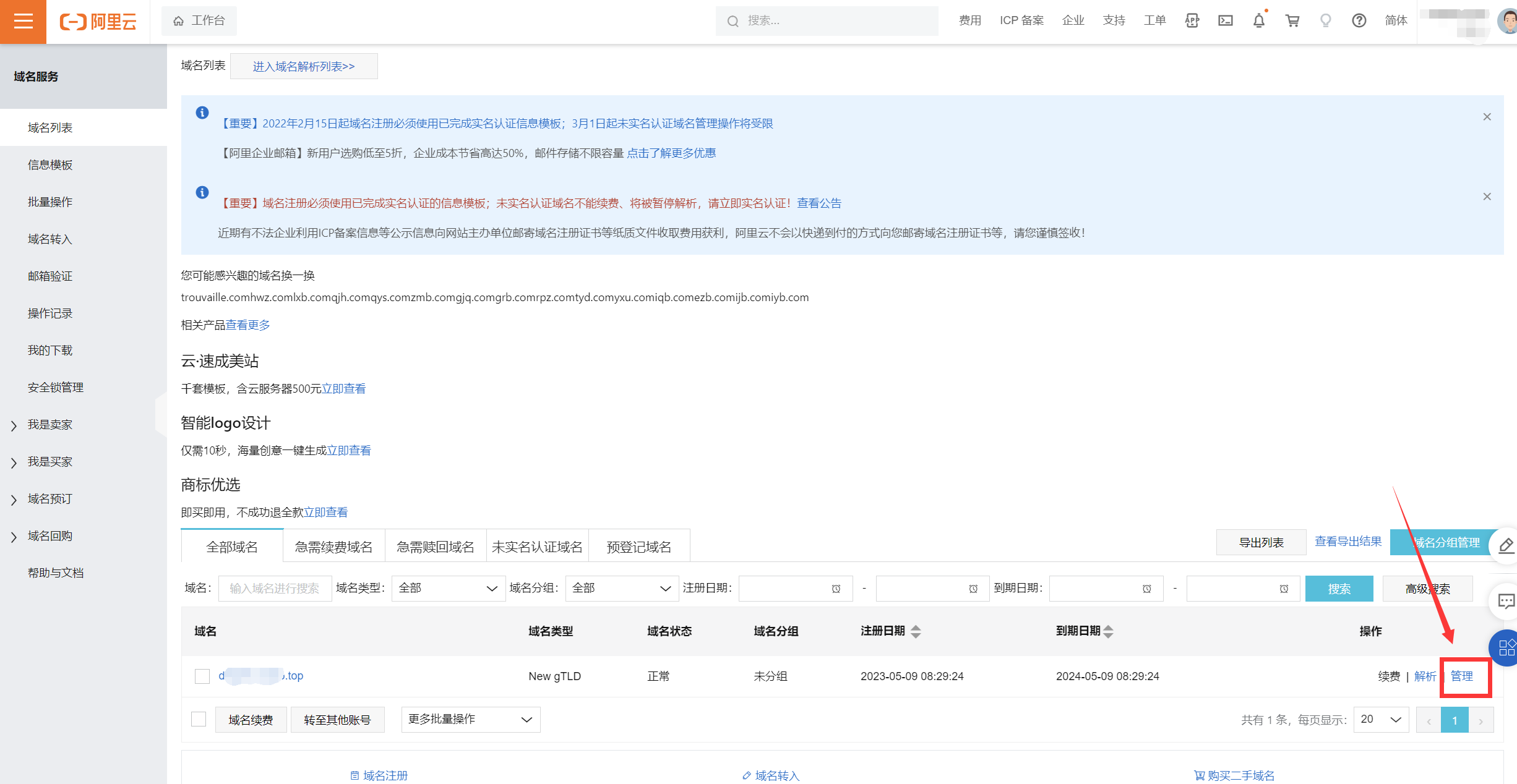Click the lightbulb icon in header
Image resolution: width=1517 pixels, height=784 pixels.
[x=1325, y=21]
